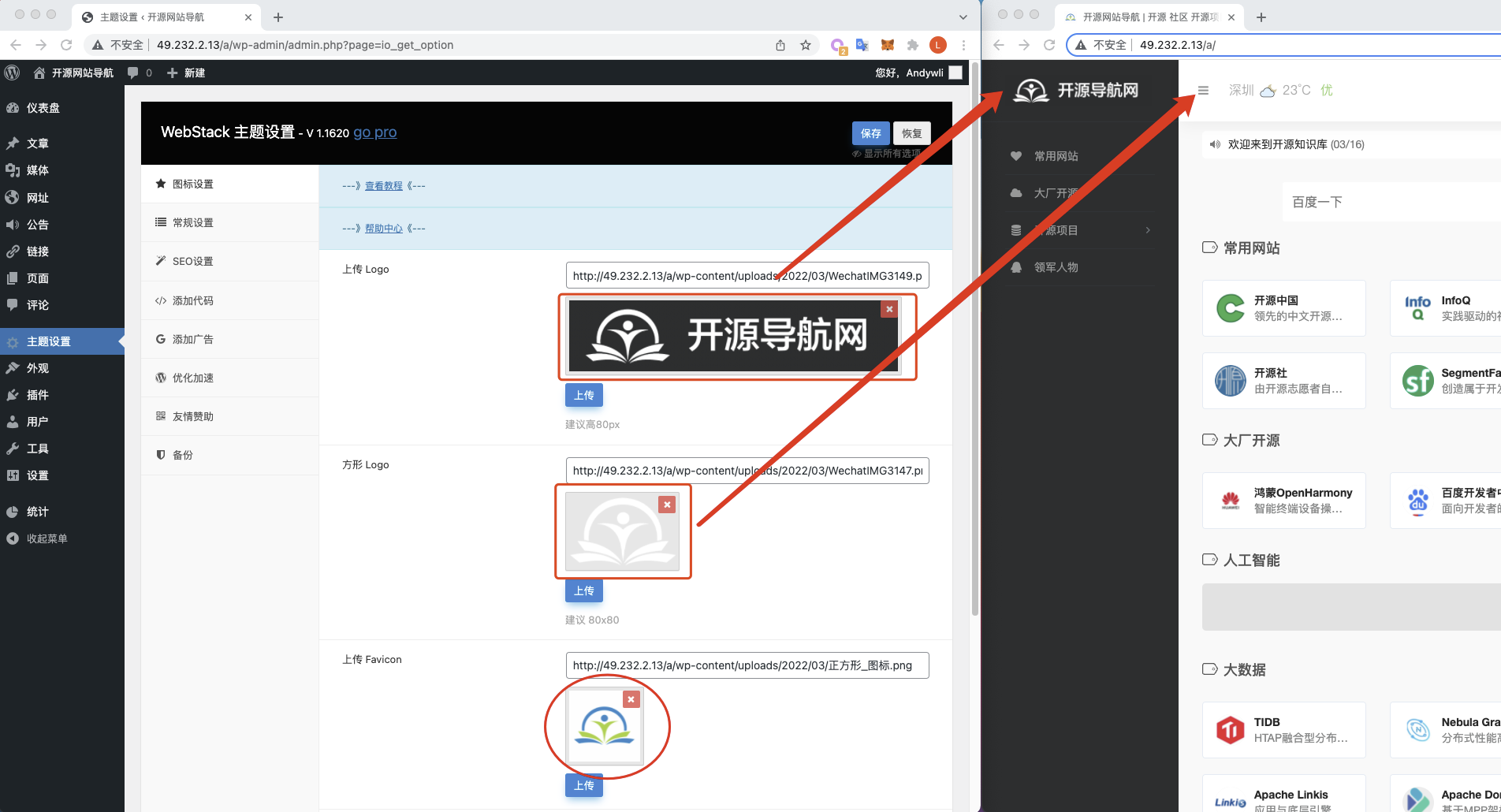Viewport: 1501px width, 812px height.
Task: Remove the 上传 Logo image with the X
Action: [889, 309]
